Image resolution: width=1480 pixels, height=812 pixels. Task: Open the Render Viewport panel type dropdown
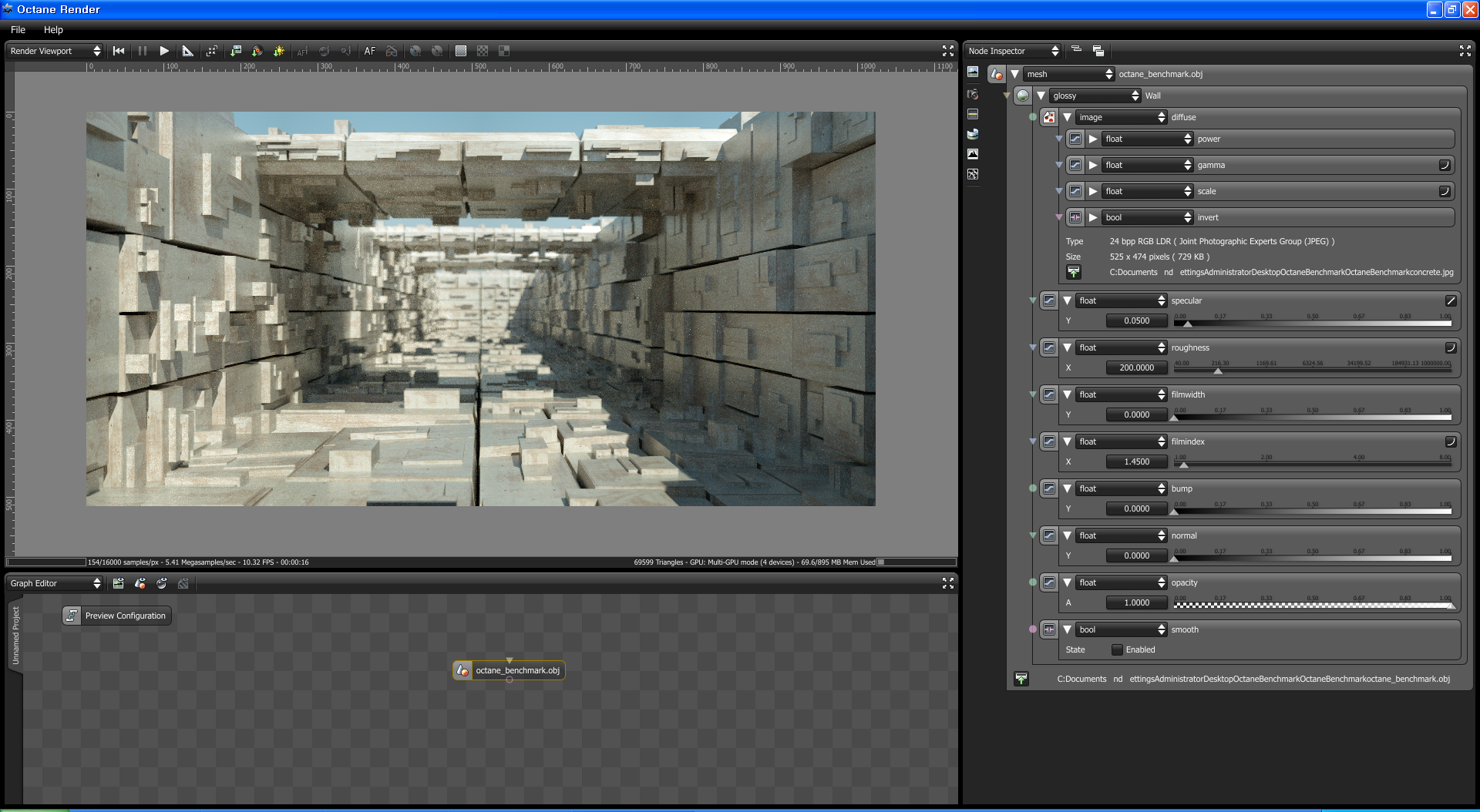click(x=55, y=51)
